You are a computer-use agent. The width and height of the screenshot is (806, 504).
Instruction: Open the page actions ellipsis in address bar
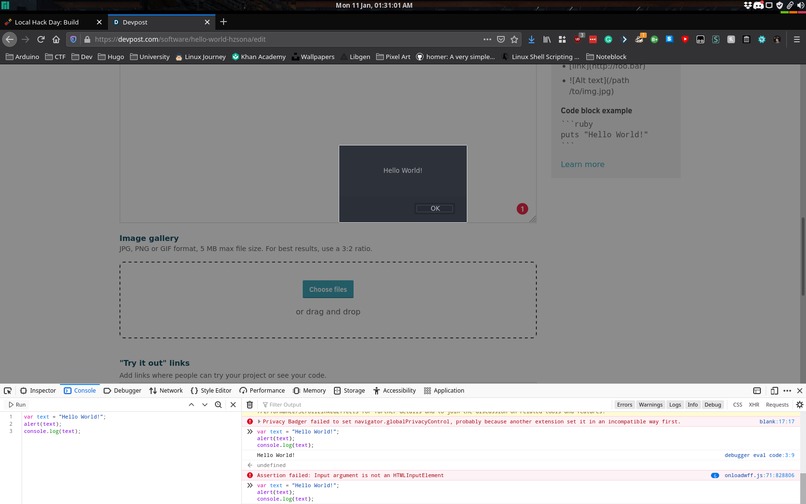coord(487,39)
